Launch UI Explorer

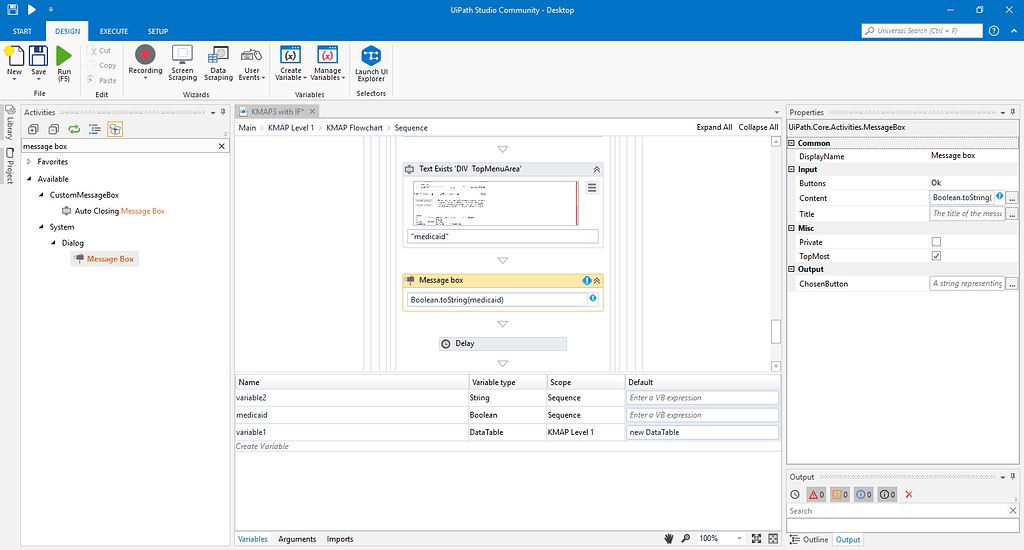click(371, 63)
